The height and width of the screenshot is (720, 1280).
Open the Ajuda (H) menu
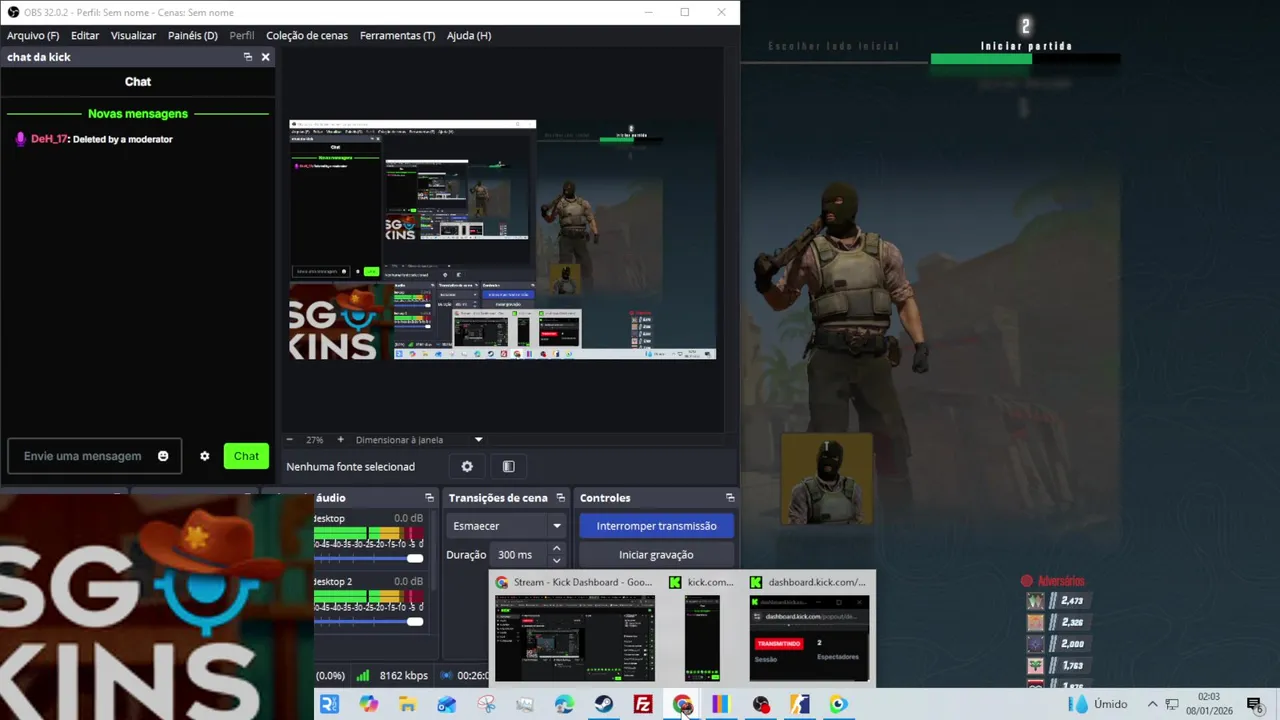click(469, 35)
